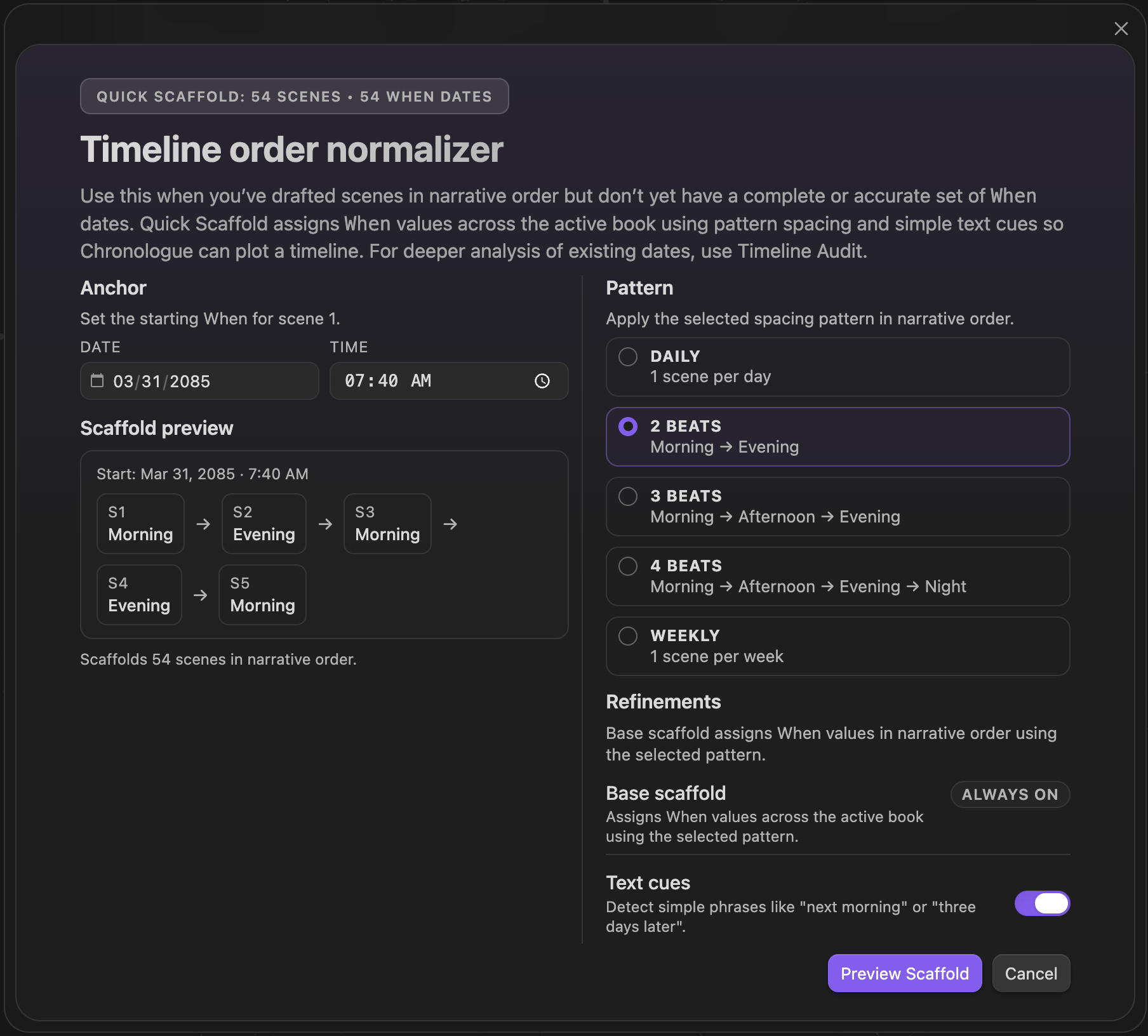Click 'Scaffolds 54 scenes in narrative order.' text
The width and height of the screenshot is (1148, 1036).
(x=218, y=660)
